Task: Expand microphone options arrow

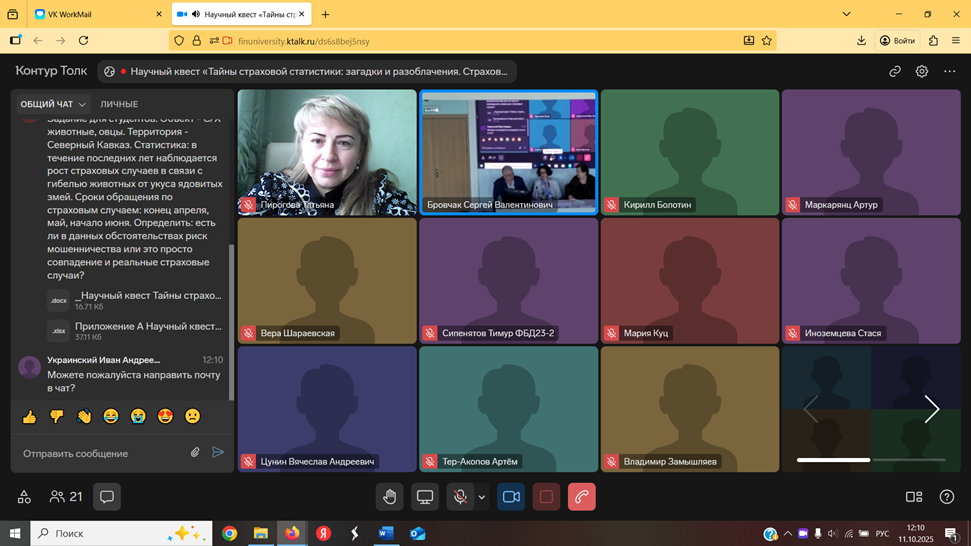Action: [482, 497]
